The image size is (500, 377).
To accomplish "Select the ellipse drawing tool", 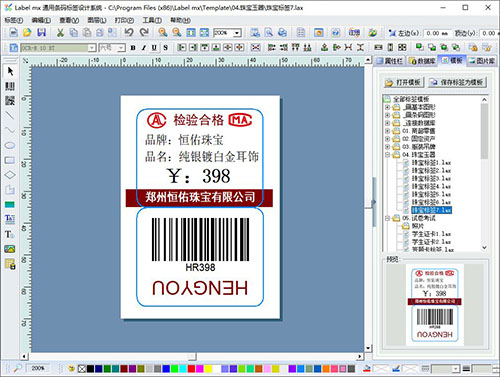I will coord(10,145).
